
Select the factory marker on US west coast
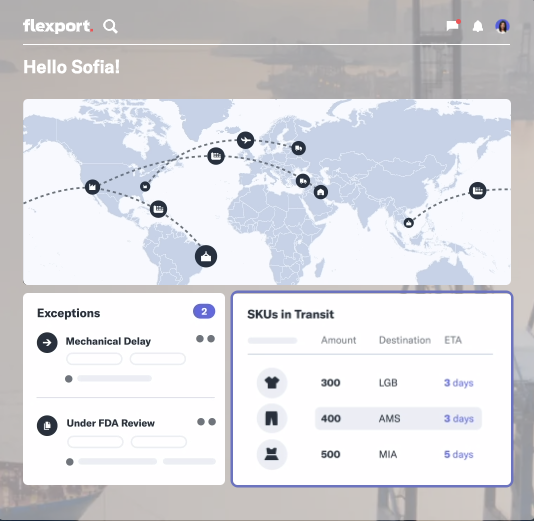(x=92, y=187)
